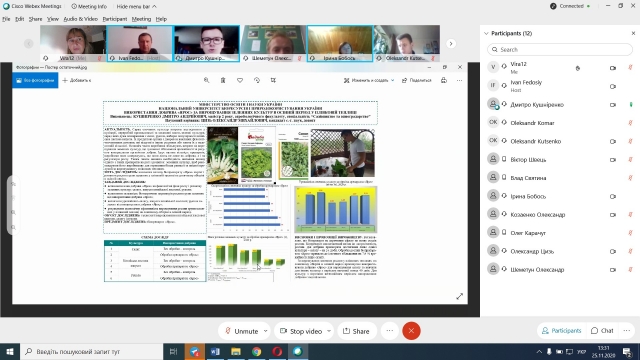Screen dimensions: 640x360
Task: Click the red leave meeting button
Action: tap(411, 331)
